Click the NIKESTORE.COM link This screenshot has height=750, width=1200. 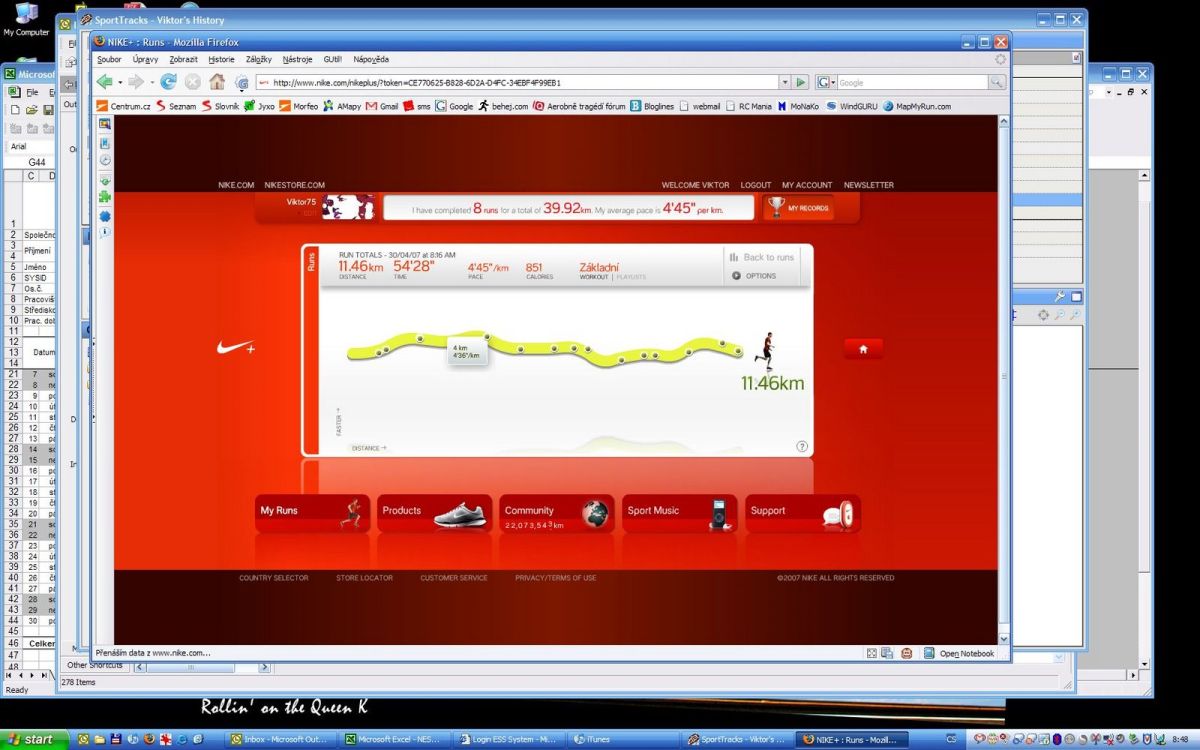click(x=295, y=185)
